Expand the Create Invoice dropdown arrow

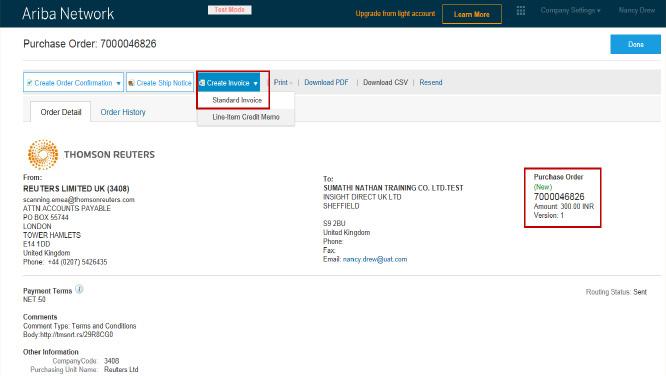255,83
